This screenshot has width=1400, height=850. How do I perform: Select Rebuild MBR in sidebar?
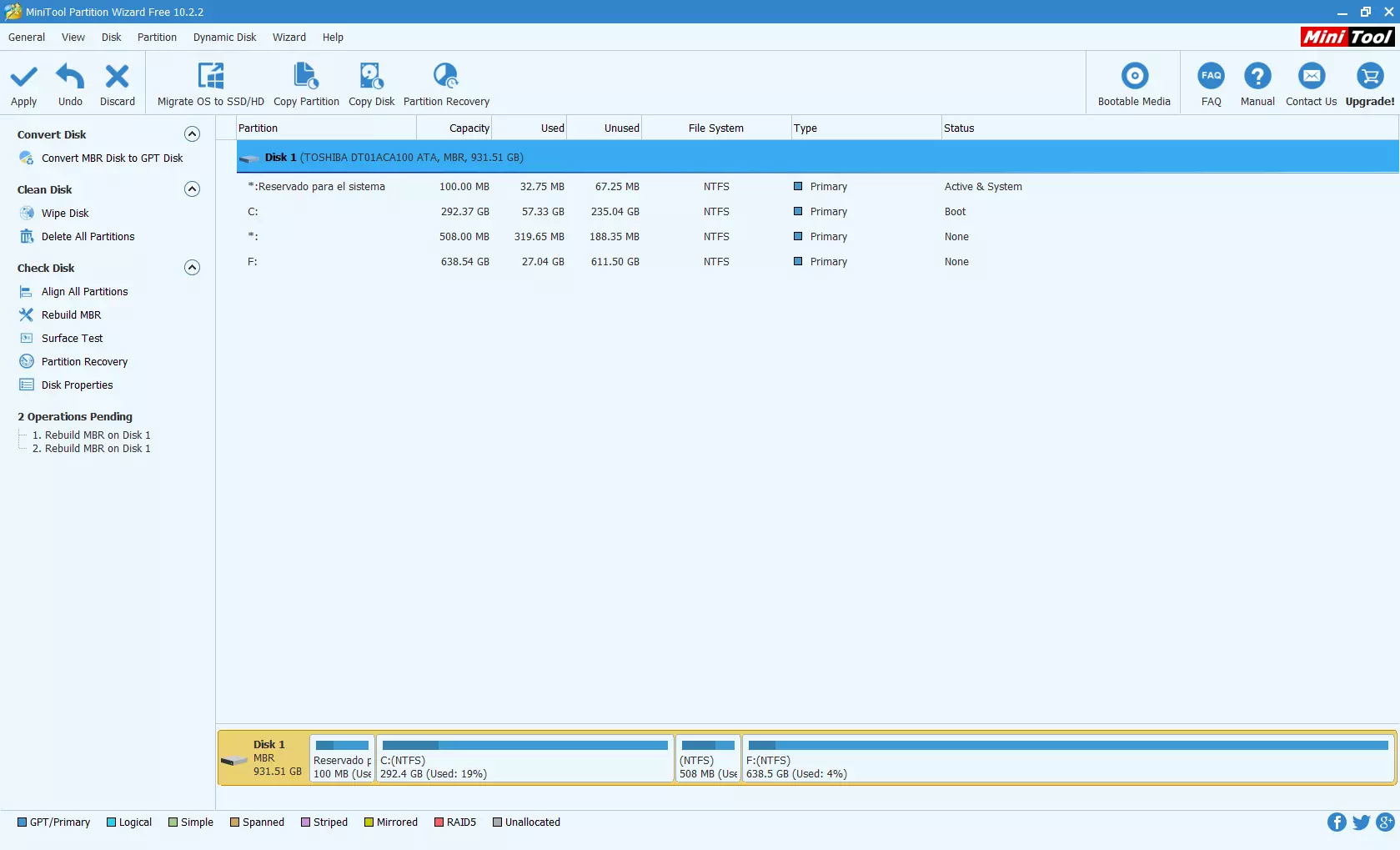coord(71,315)
